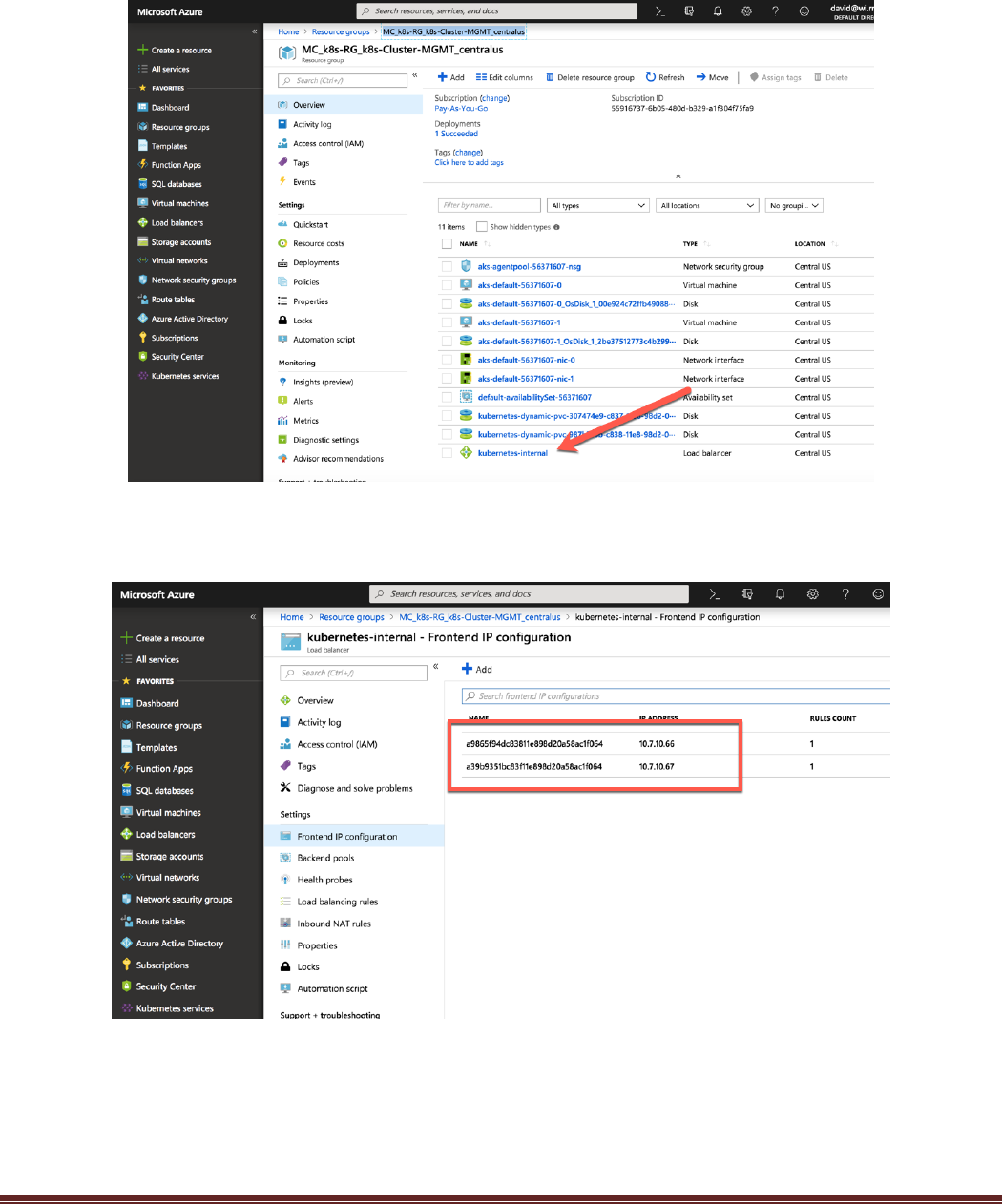This screenshot has height=1204, width=1002.
Task: Click Add in resource group toolbar
Action: [450, 77]
